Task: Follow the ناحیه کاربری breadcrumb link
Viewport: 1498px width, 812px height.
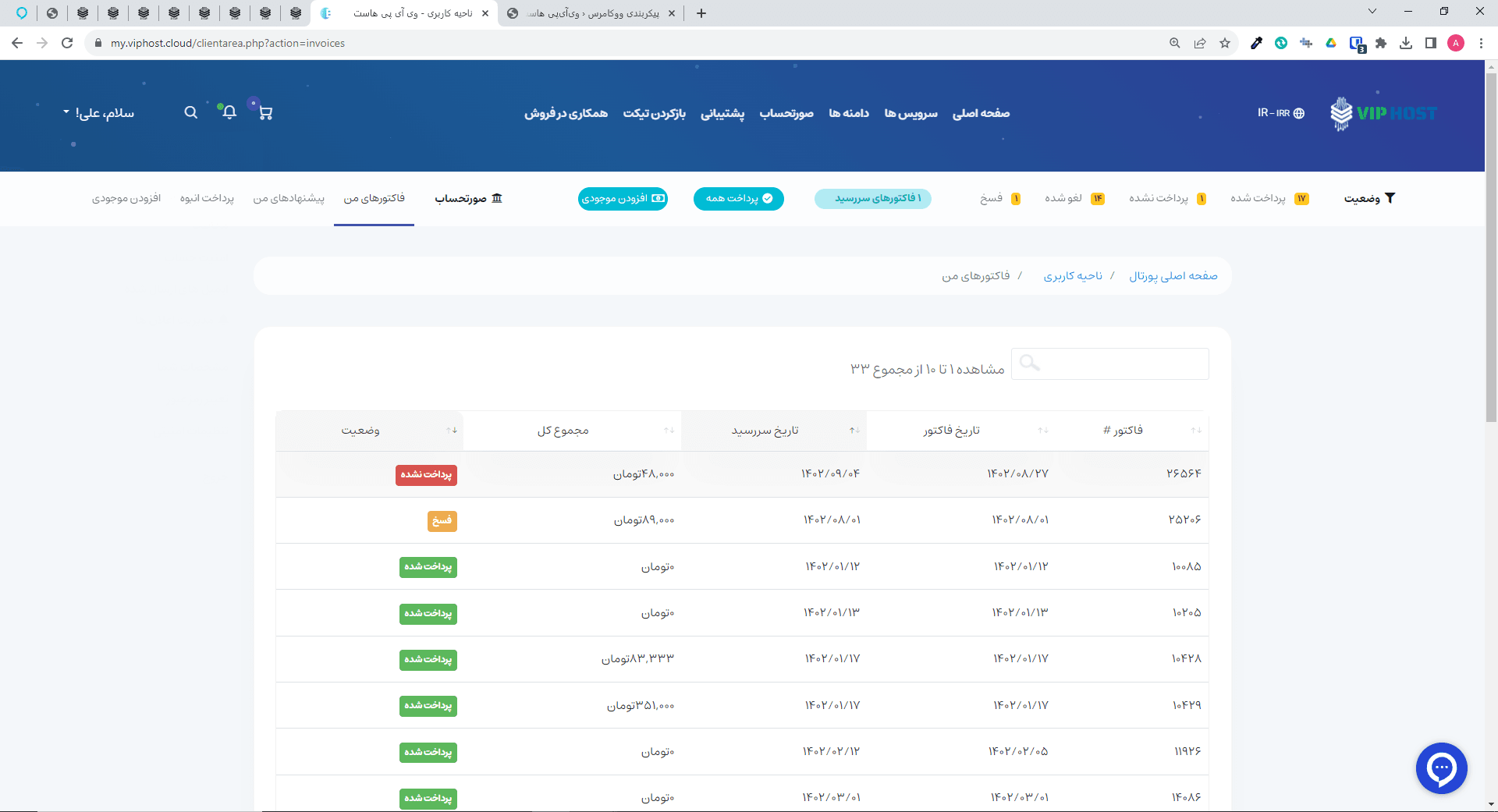Action: (1073, 275)
